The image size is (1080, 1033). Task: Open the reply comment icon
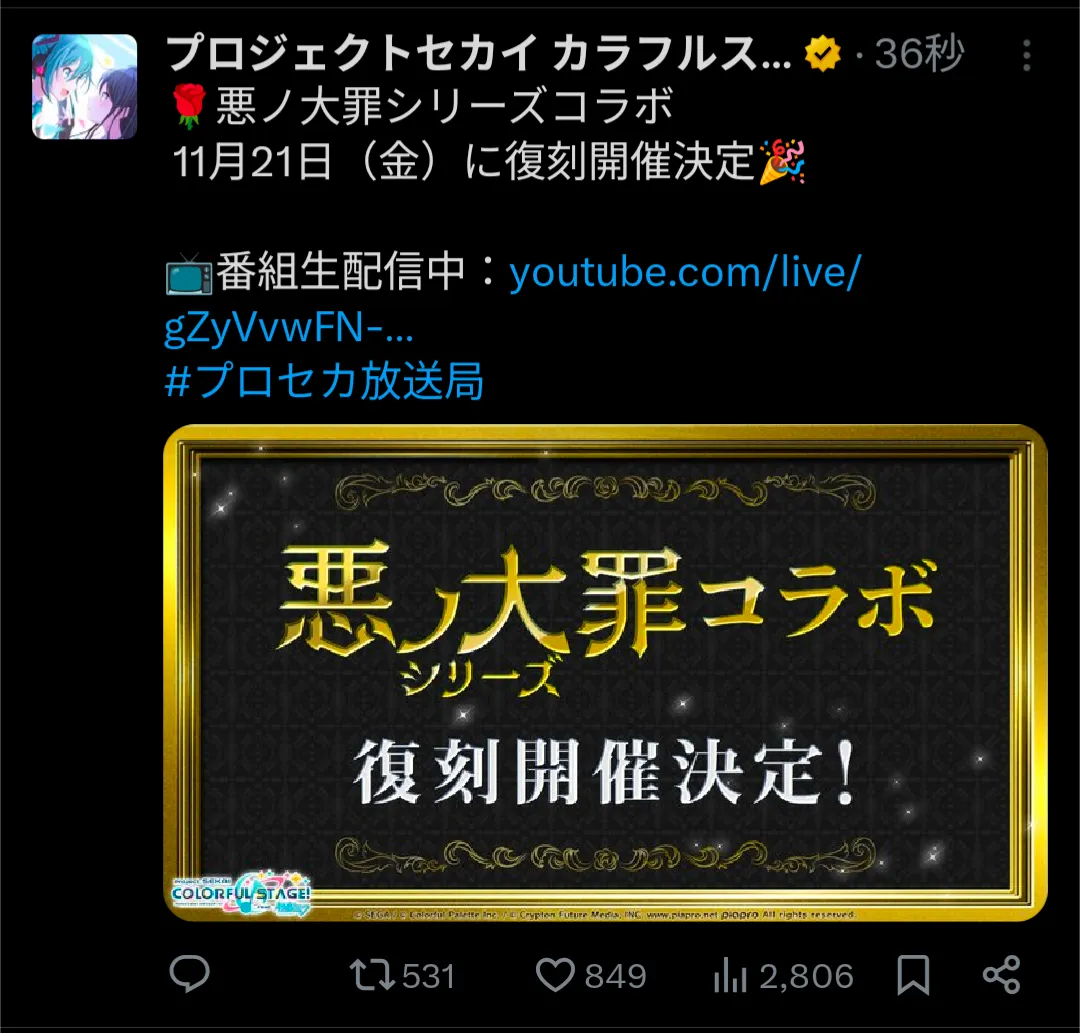click(189, 974)
